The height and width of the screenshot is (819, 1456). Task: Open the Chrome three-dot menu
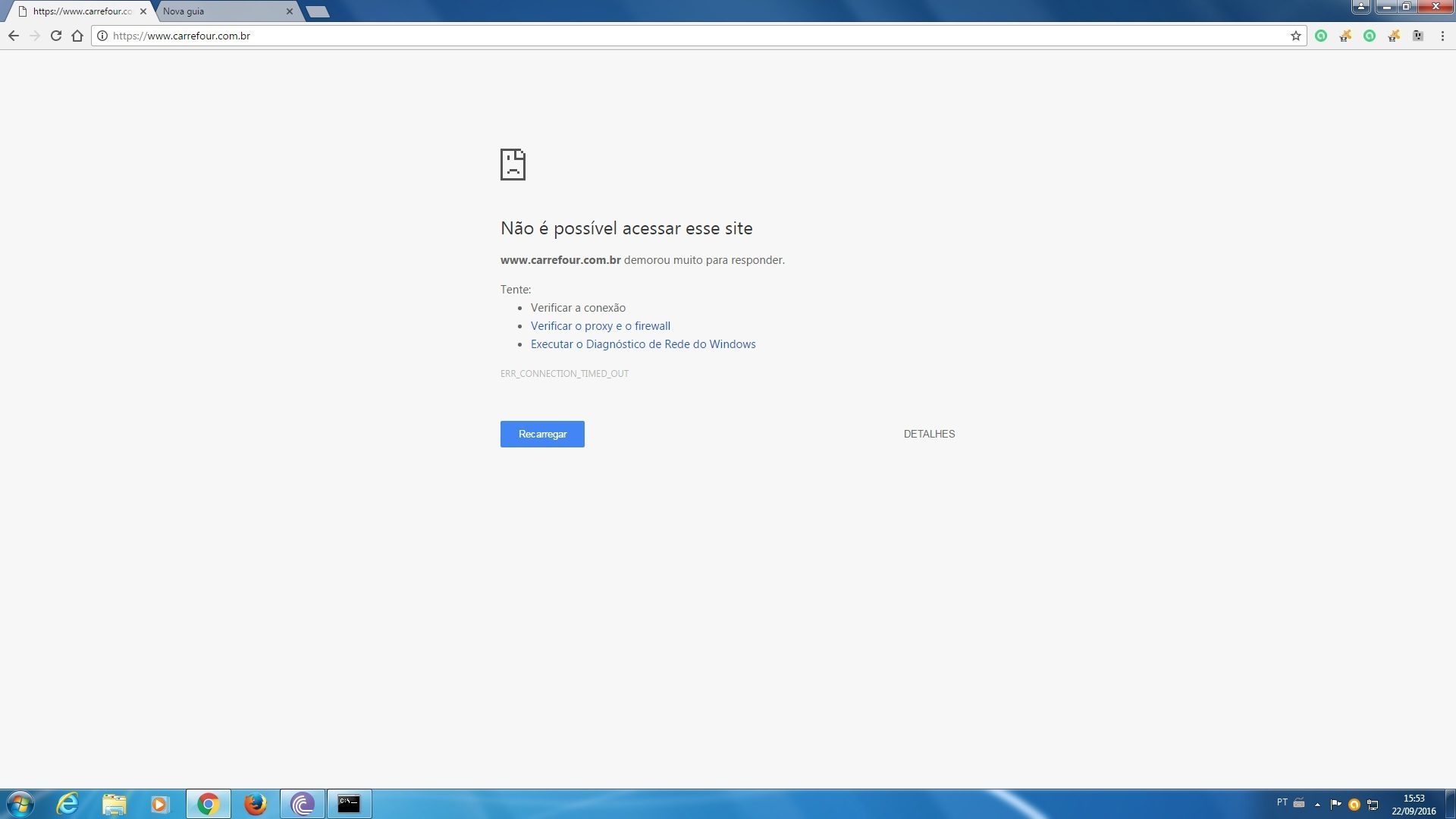[x=1442, y=36]
